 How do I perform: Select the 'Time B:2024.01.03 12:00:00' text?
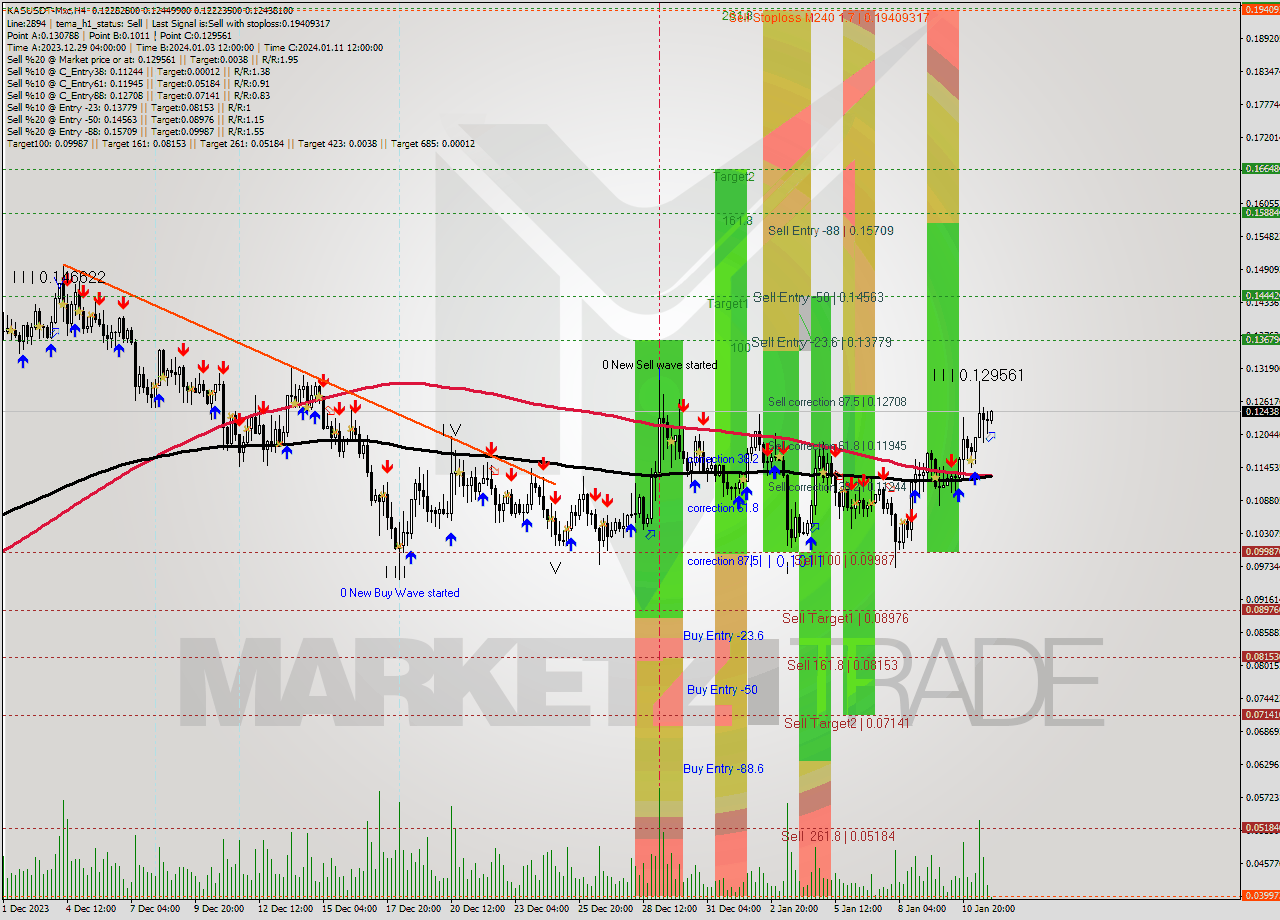pos(196,47)
